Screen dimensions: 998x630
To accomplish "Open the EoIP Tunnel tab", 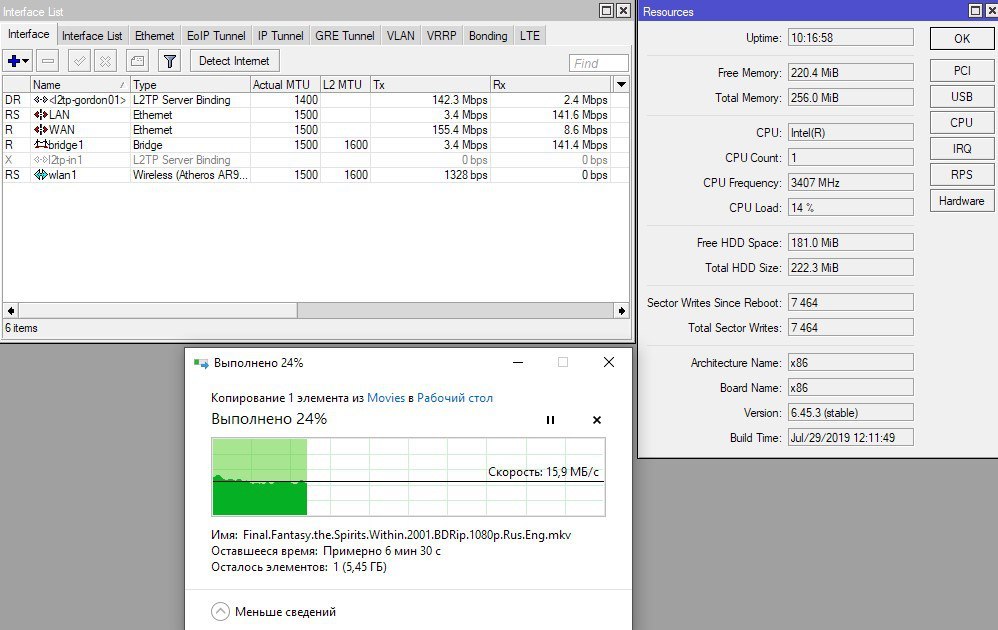I will 216,36.
